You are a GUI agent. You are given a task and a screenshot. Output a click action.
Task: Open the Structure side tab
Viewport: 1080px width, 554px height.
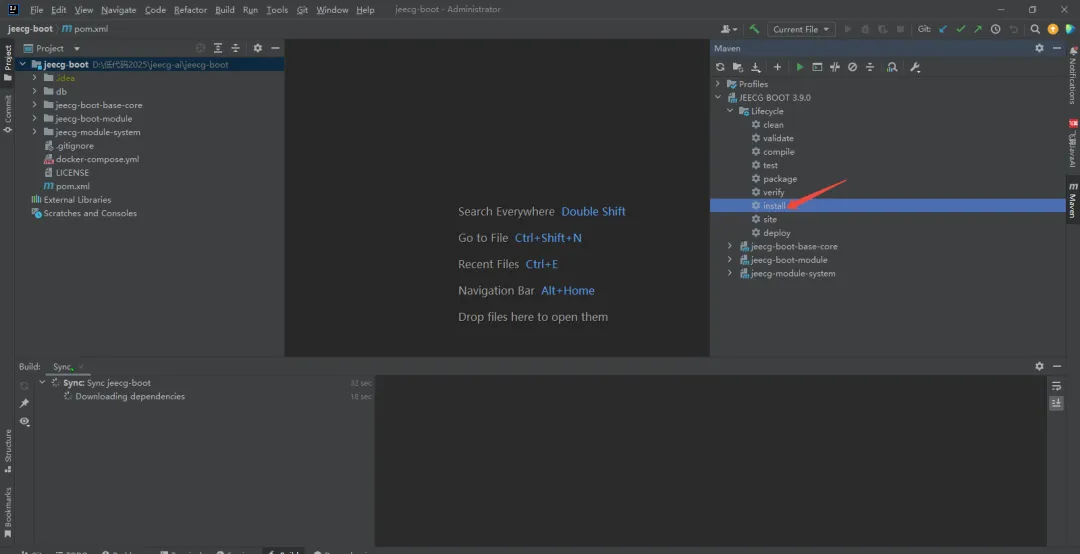pos(8,451)
